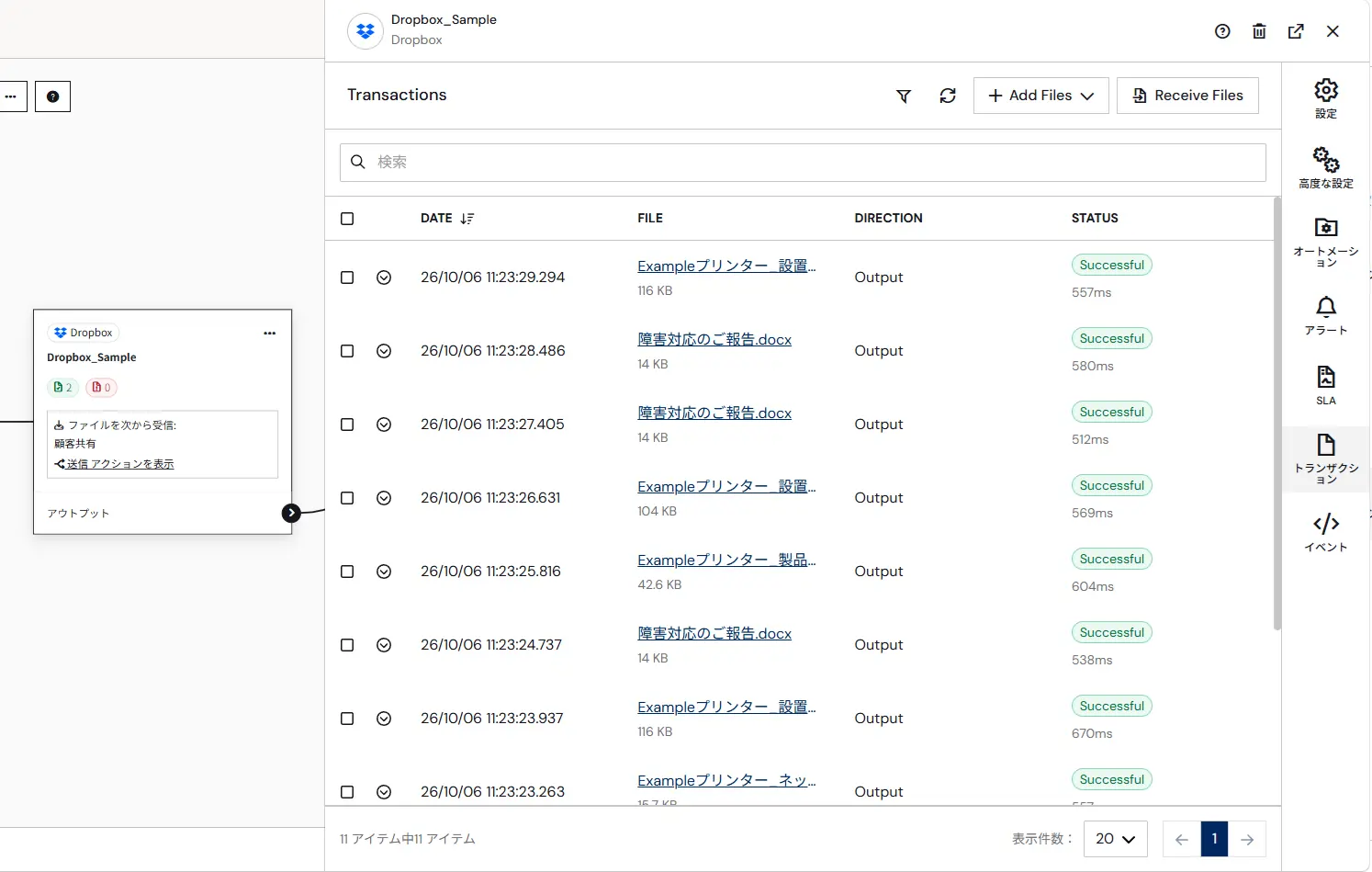Click the transactions list vertical scrollbar

tap(1276, 413)
